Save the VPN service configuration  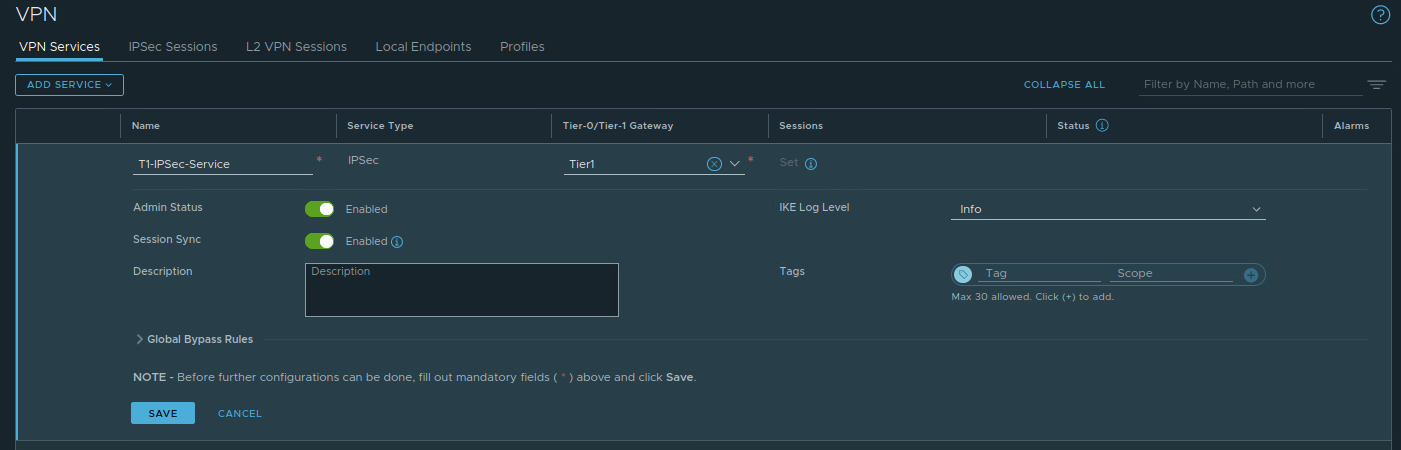pyautogui.click(x=163, y=413)
